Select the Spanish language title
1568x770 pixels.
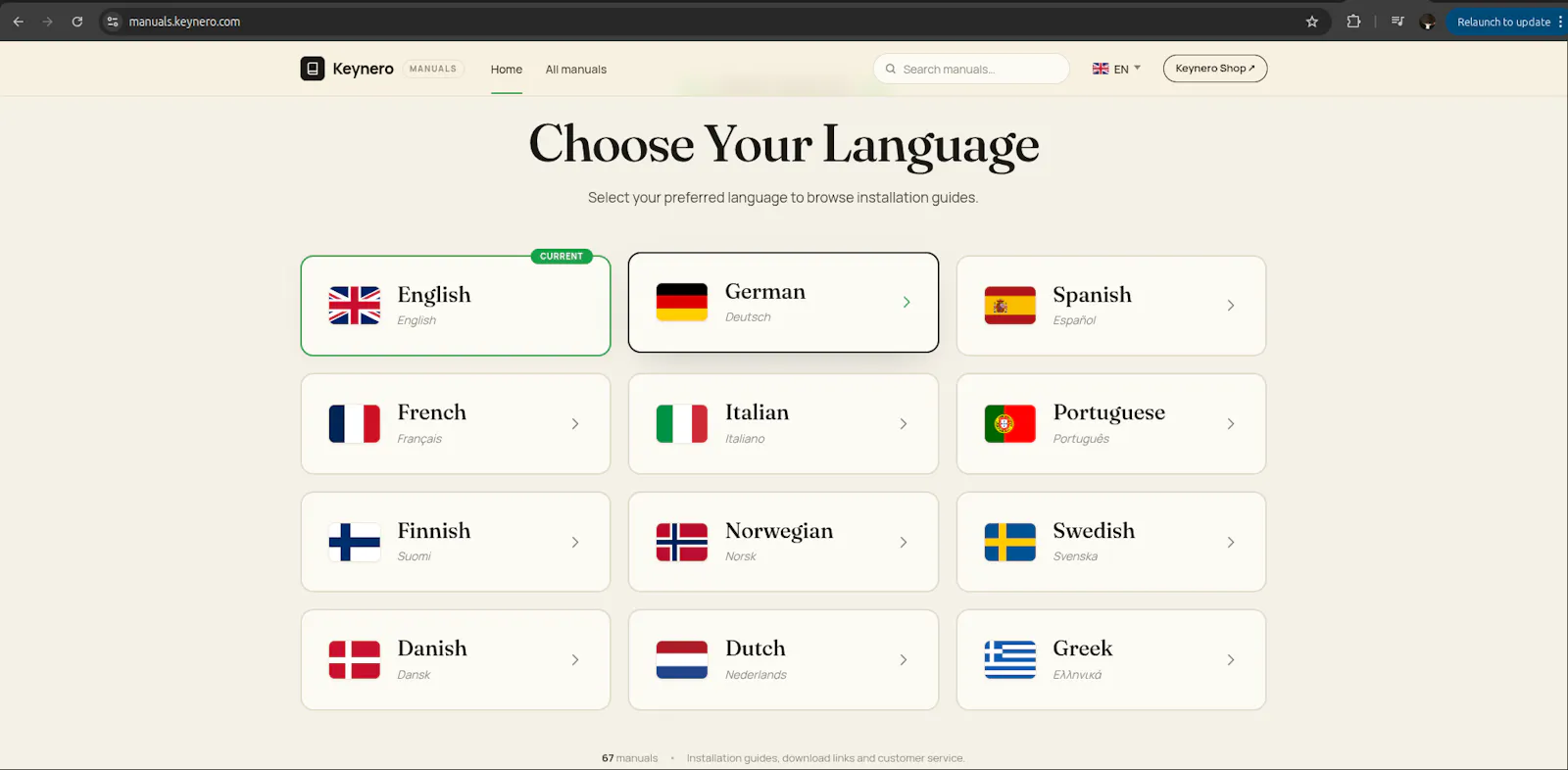point(1092,295)
